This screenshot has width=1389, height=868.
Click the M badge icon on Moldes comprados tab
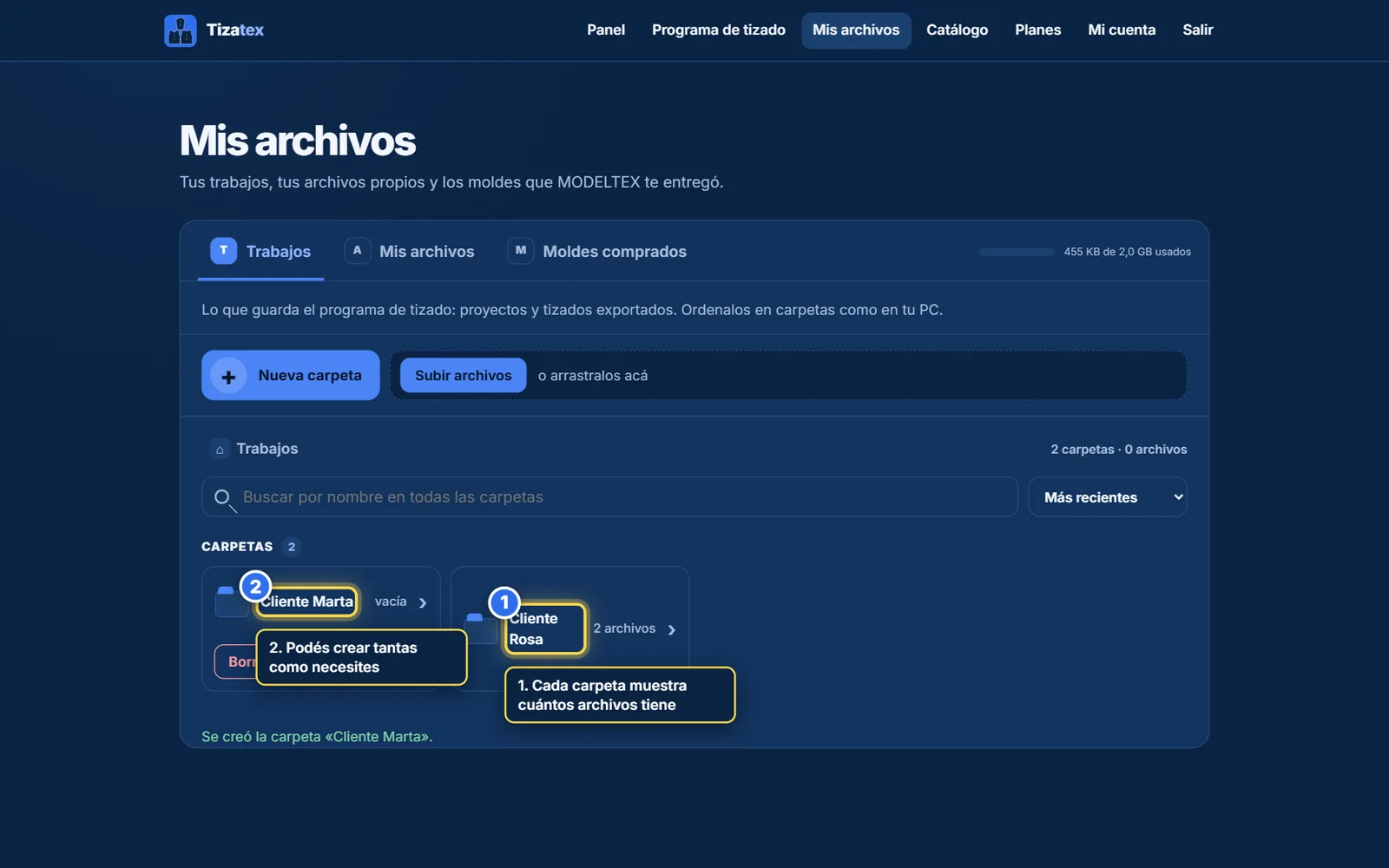coord(520,250)
